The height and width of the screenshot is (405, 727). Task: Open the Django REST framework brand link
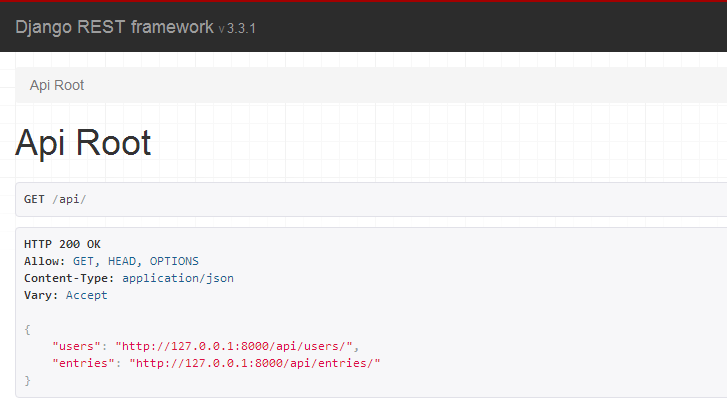click(114, 27)
